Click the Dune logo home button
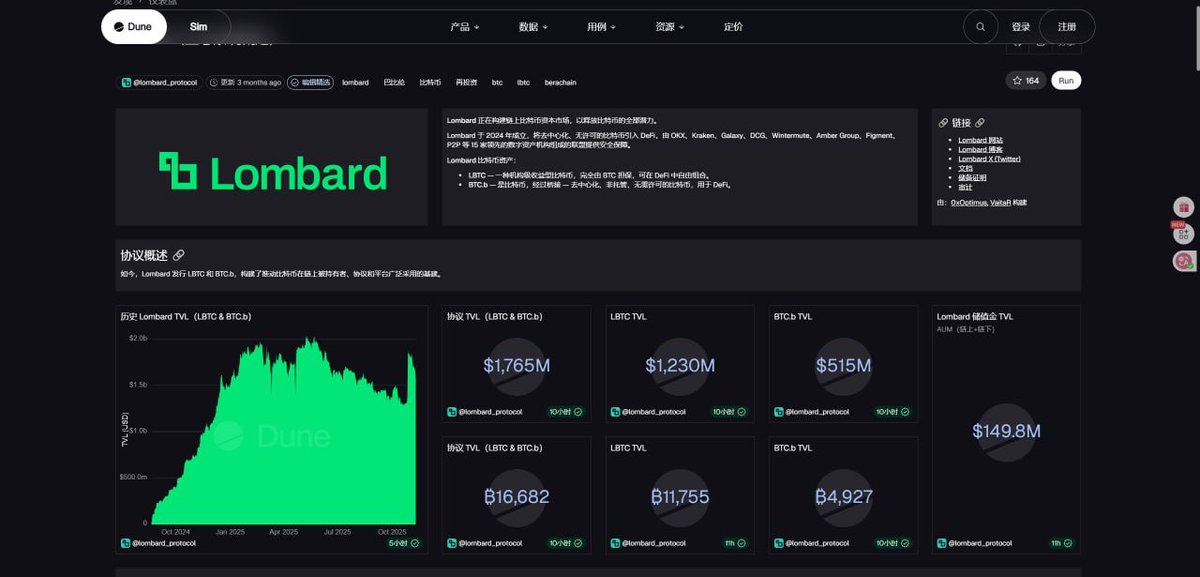 (134, 27)
